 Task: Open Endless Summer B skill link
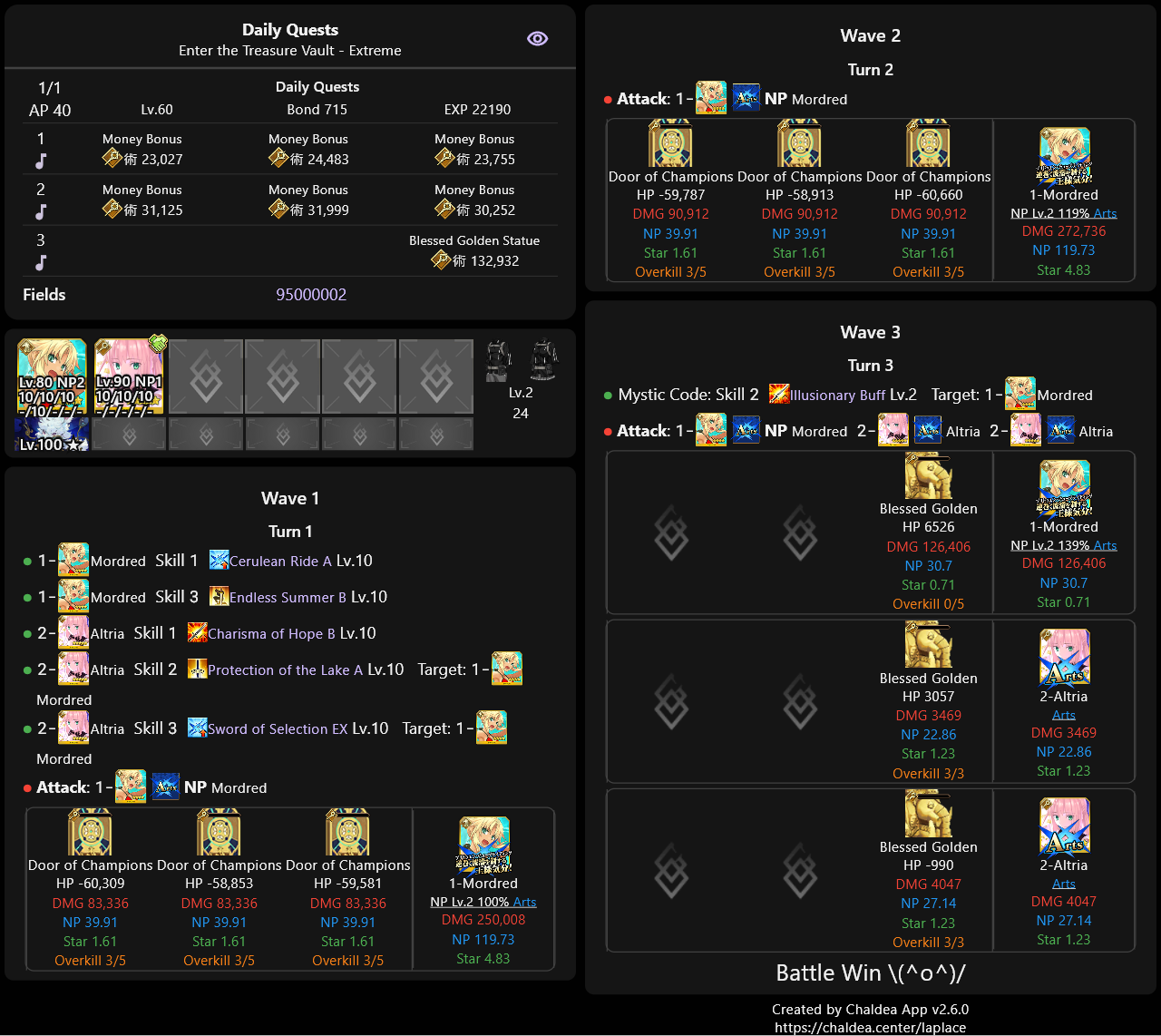pos(288,597)
